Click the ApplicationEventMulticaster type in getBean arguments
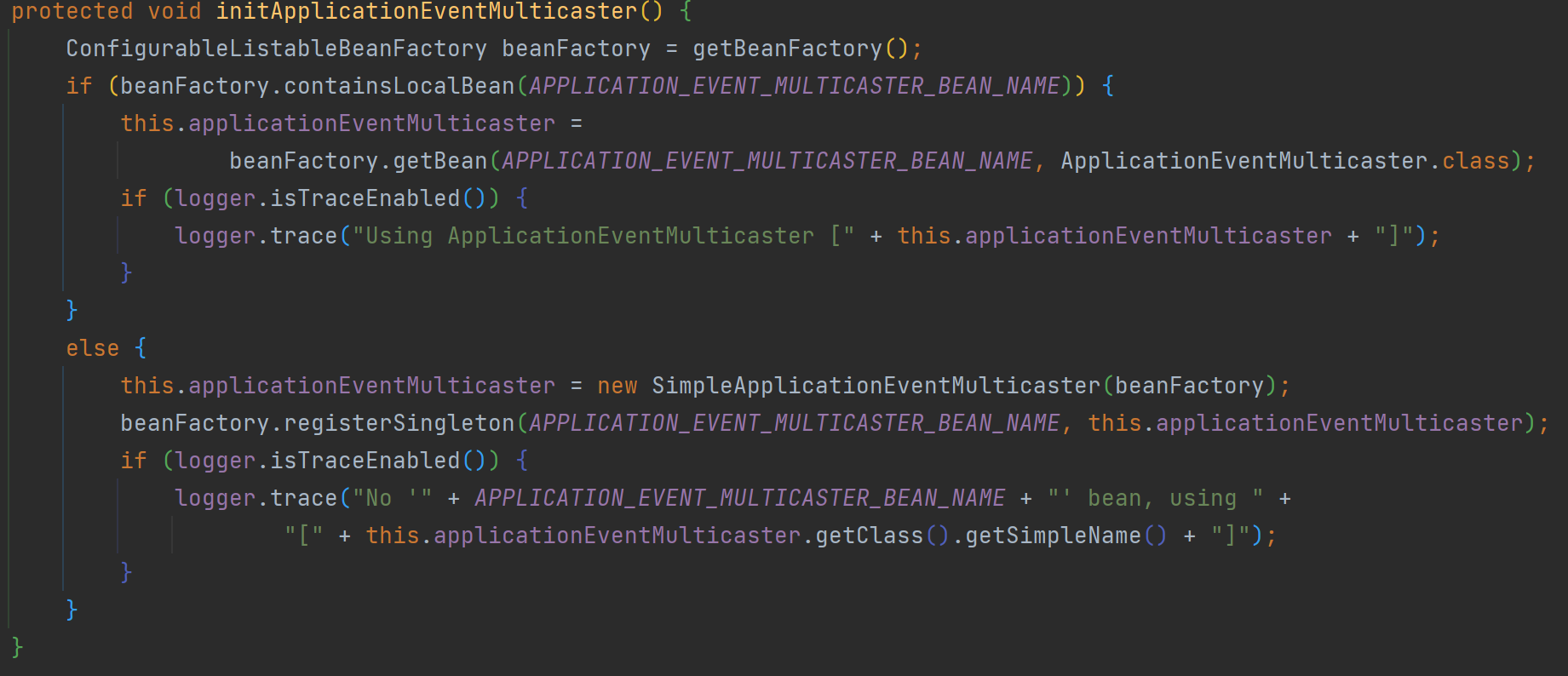Screen dimensions: 1568x676 [x=1244, y=161]
